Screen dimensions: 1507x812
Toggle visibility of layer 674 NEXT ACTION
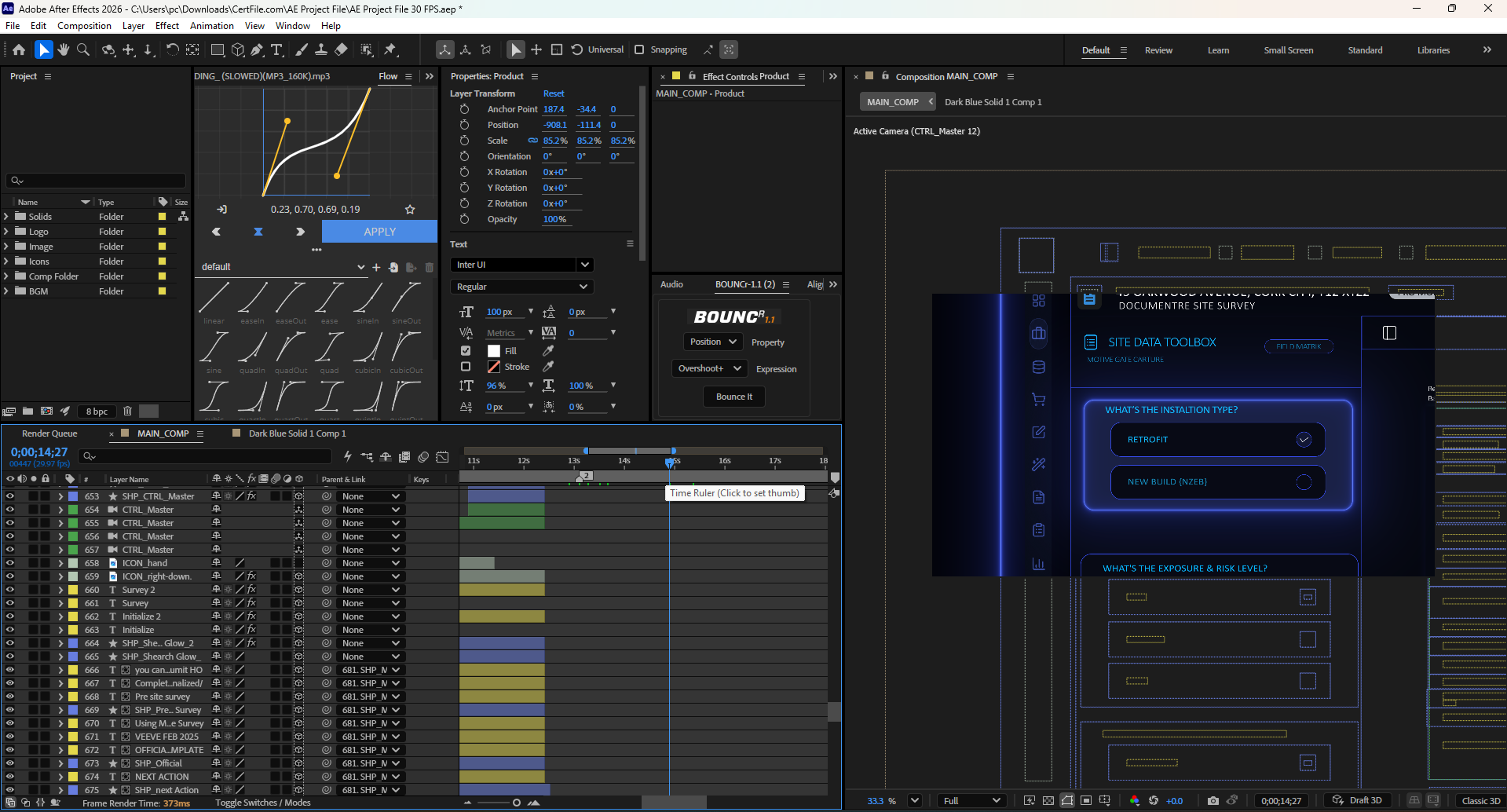click(10, 777)
